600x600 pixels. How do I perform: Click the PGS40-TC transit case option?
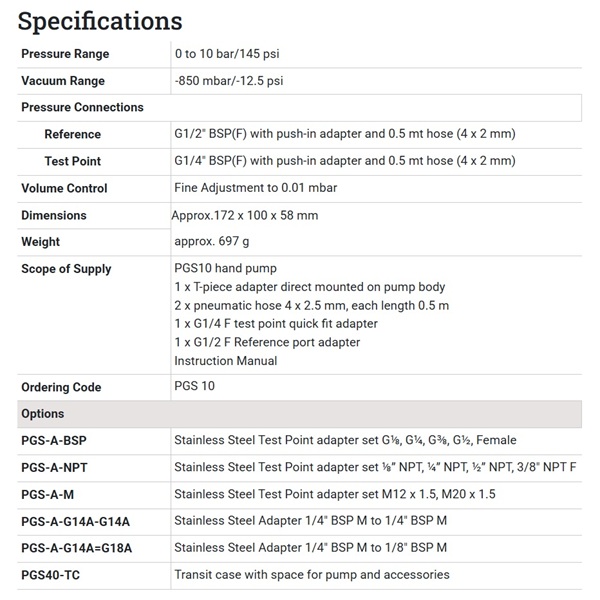(50, 575)
